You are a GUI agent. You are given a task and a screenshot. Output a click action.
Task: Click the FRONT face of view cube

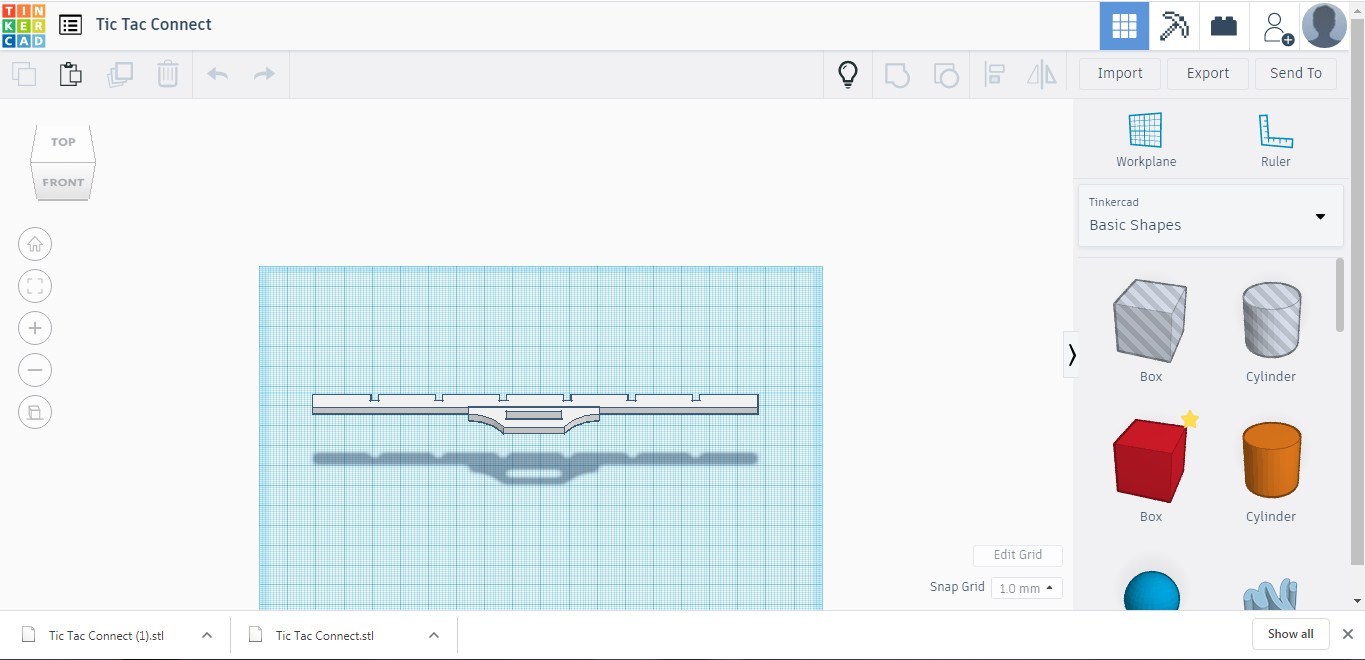[x=63, y=183]
